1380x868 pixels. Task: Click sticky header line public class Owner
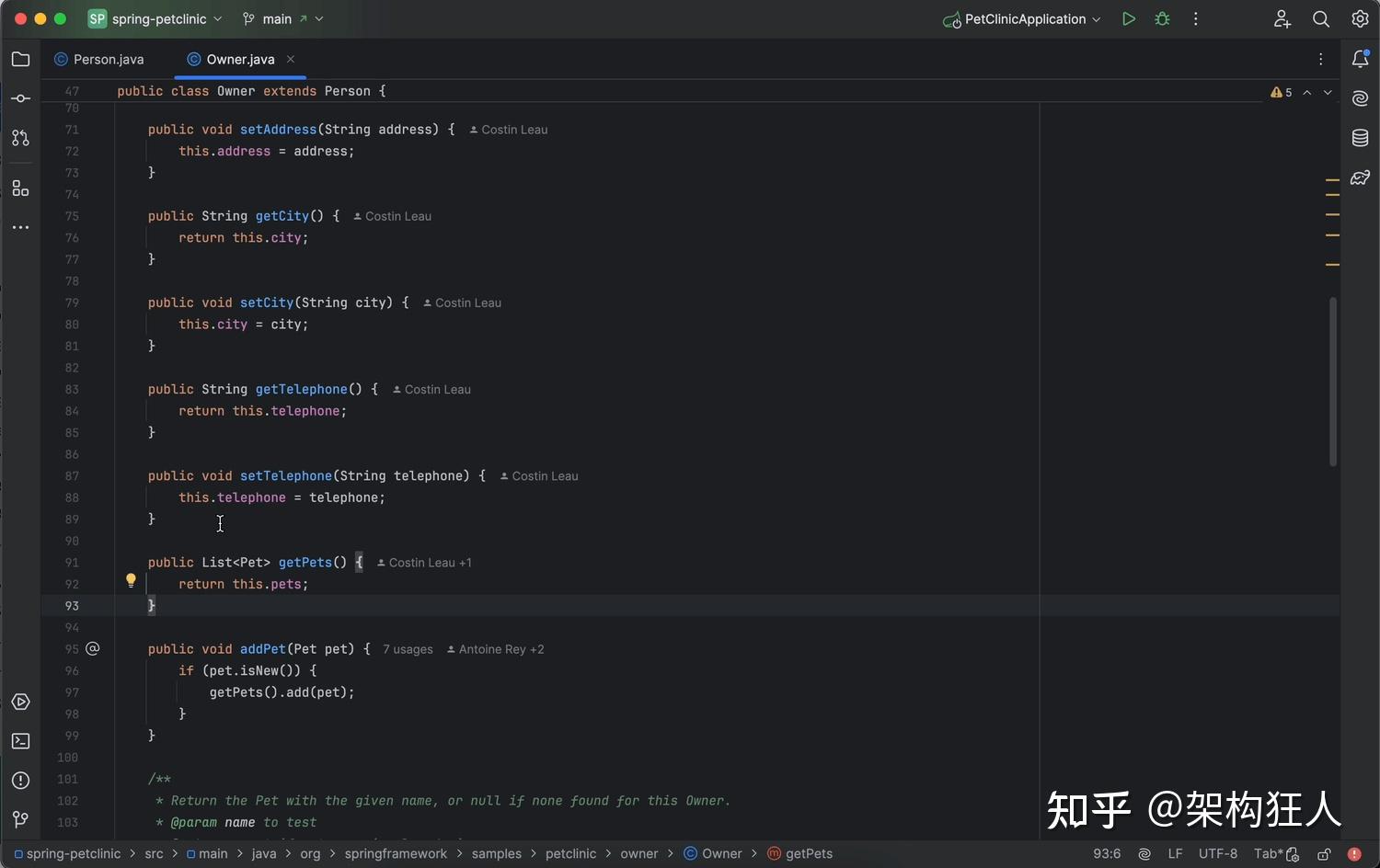[x=251, y=91]
